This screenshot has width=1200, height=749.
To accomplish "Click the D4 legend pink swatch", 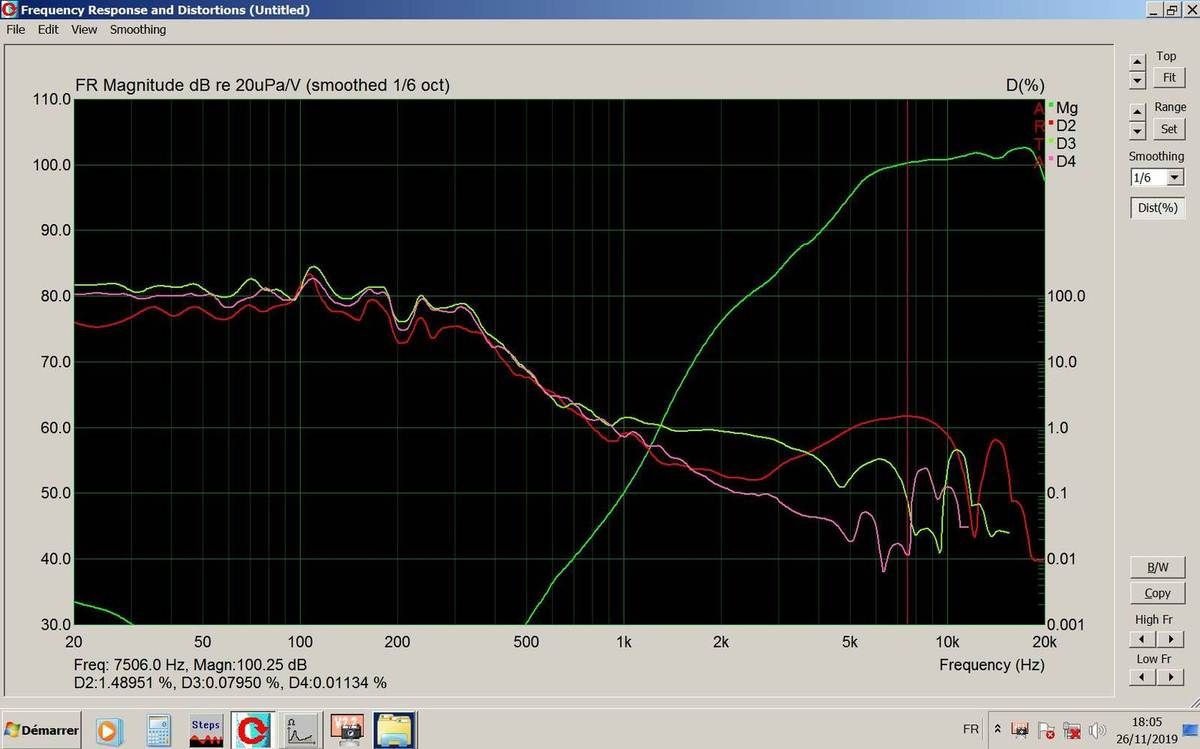I will [x=1050, y=158].
